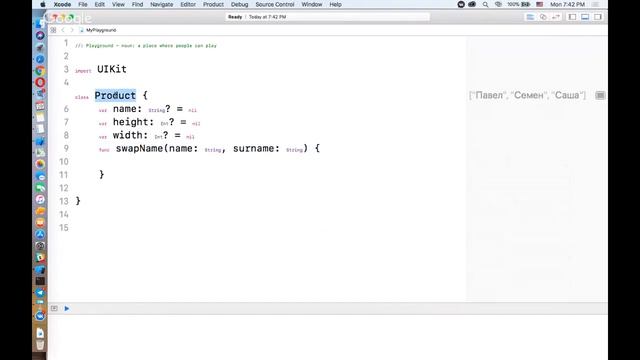Screen dimensions: 640x360
Task: Open the US flag input source menu
Action: (540, 4)
